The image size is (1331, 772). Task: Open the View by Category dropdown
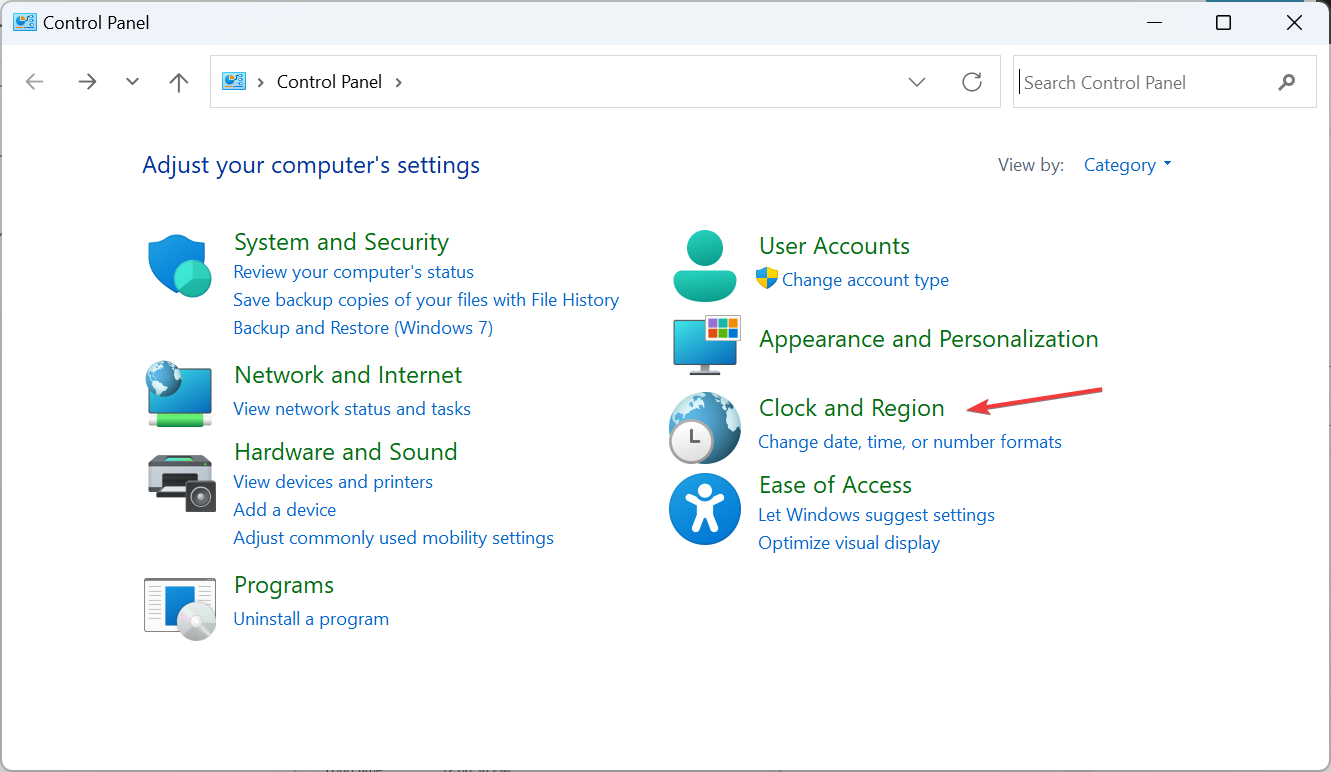coord(1127,165)
